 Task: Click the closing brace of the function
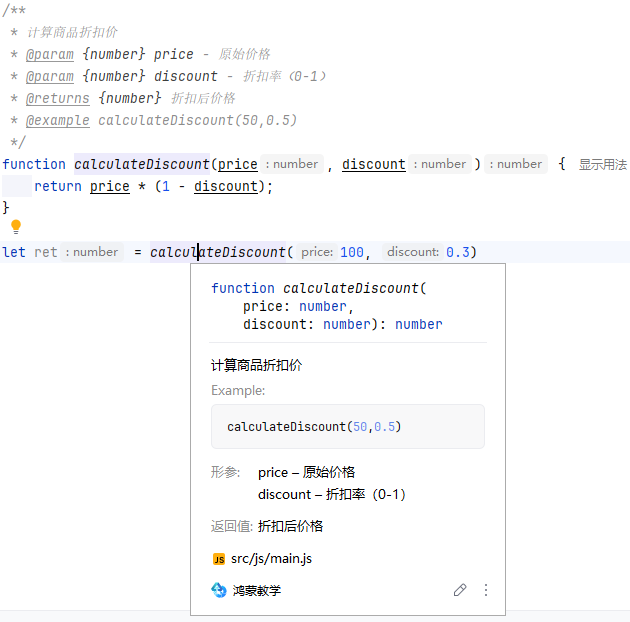tap(6, 208)
